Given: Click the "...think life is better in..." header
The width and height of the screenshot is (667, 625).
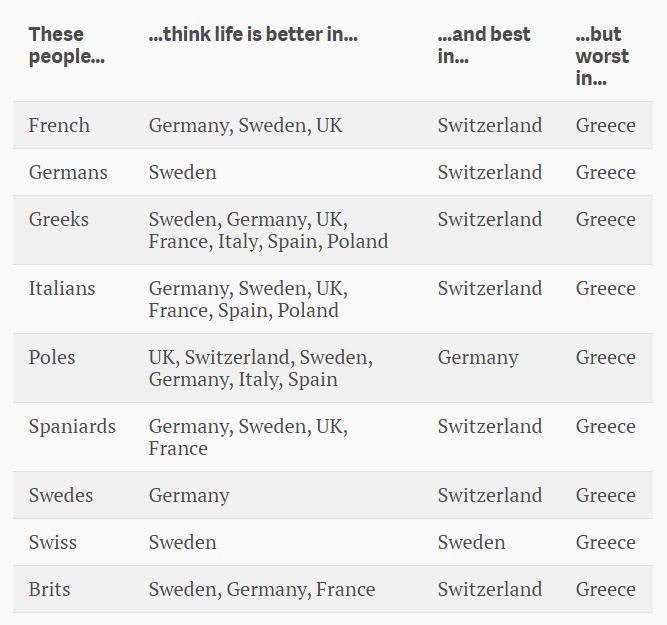Looking at the screenshot, I should [x=253, y=35].
